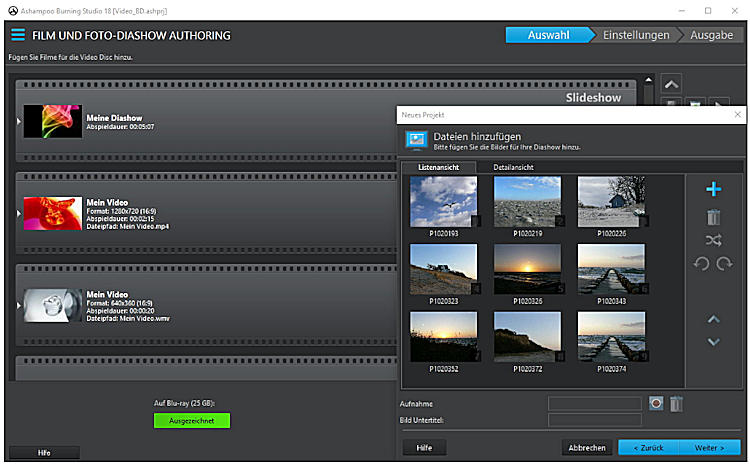Go to the Einstellungen step
The height and width of the screenshot is (466, 750).
click(635, 35)
